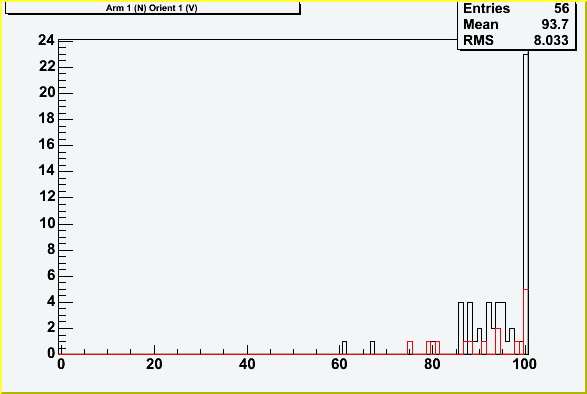Click the y-axis label 24

[x=46, y=40]
